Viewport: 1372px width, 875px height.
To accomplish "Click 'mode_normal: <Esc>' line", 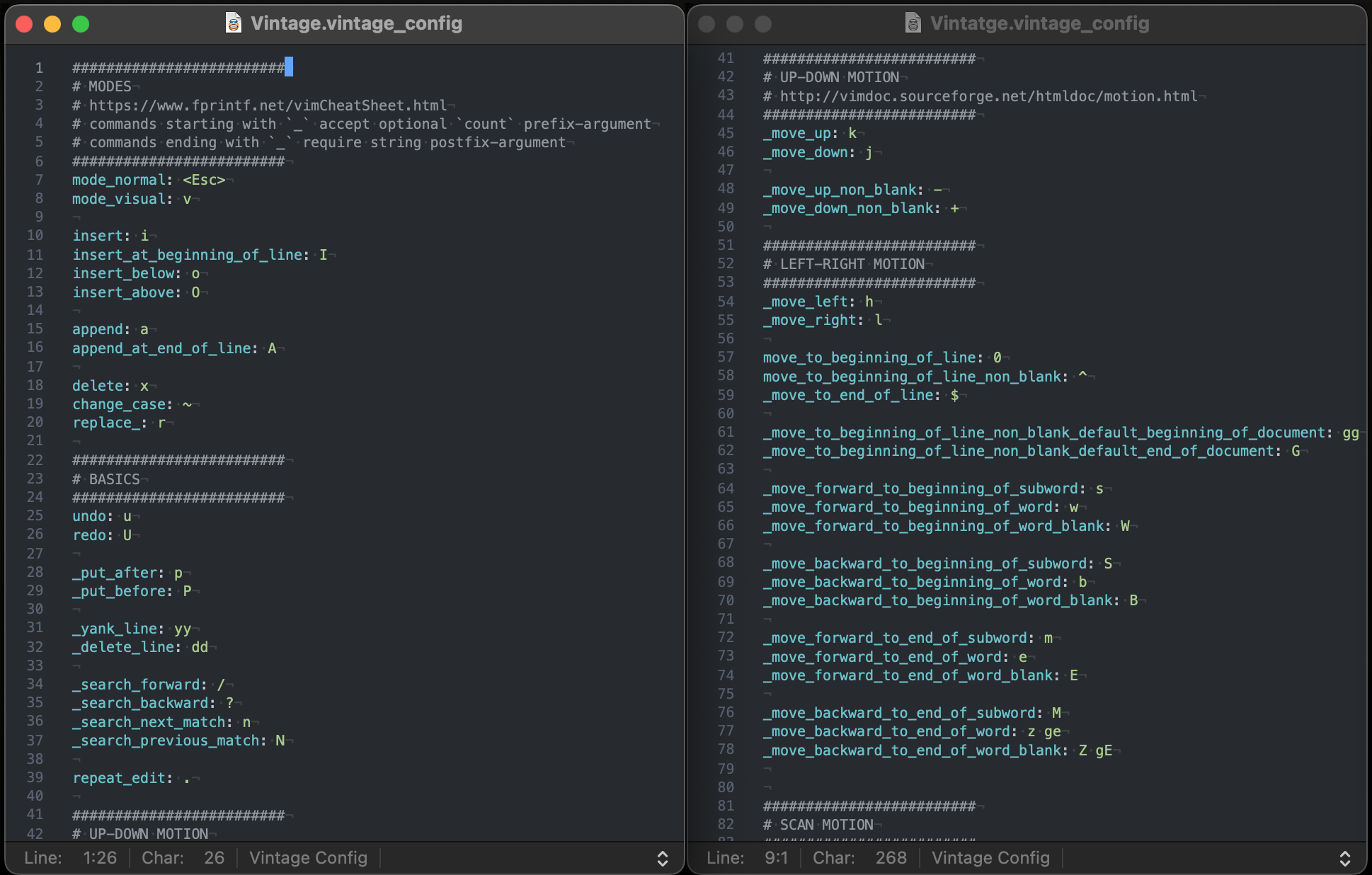I will [149, 180].
